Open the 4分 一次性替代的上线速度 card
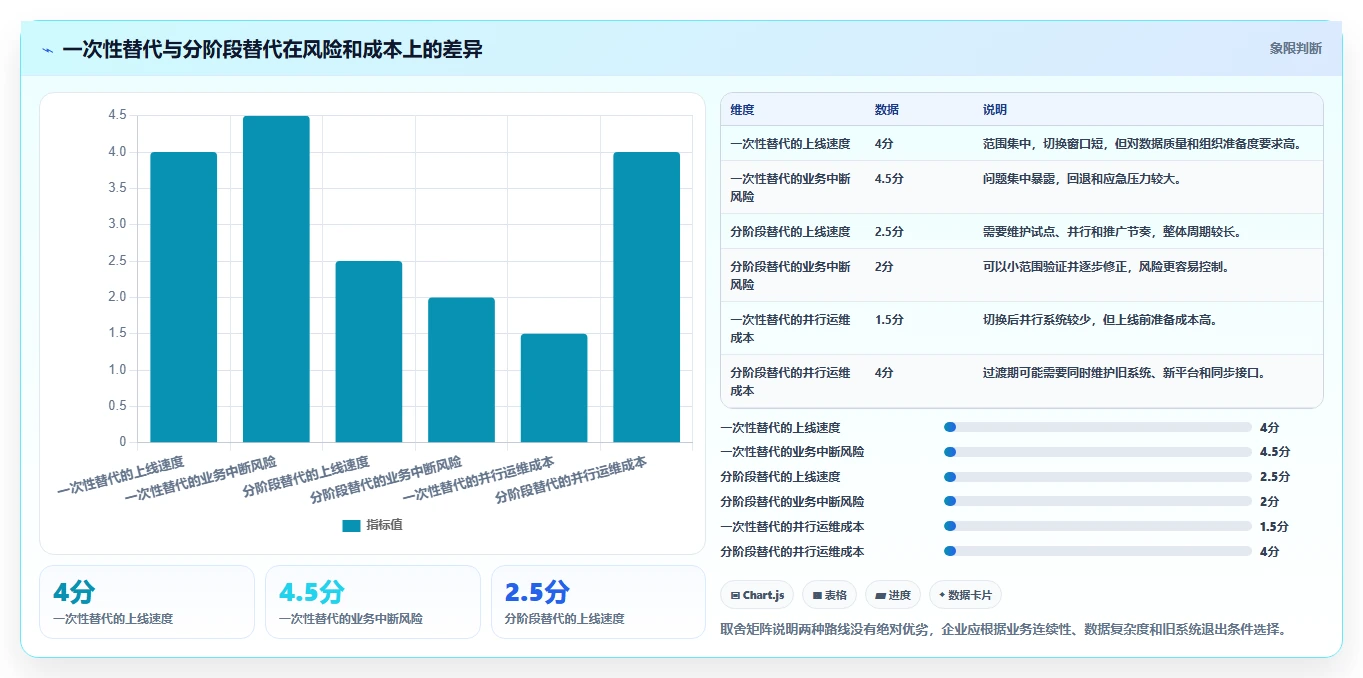1363x678 pixels. coord(147,602)
